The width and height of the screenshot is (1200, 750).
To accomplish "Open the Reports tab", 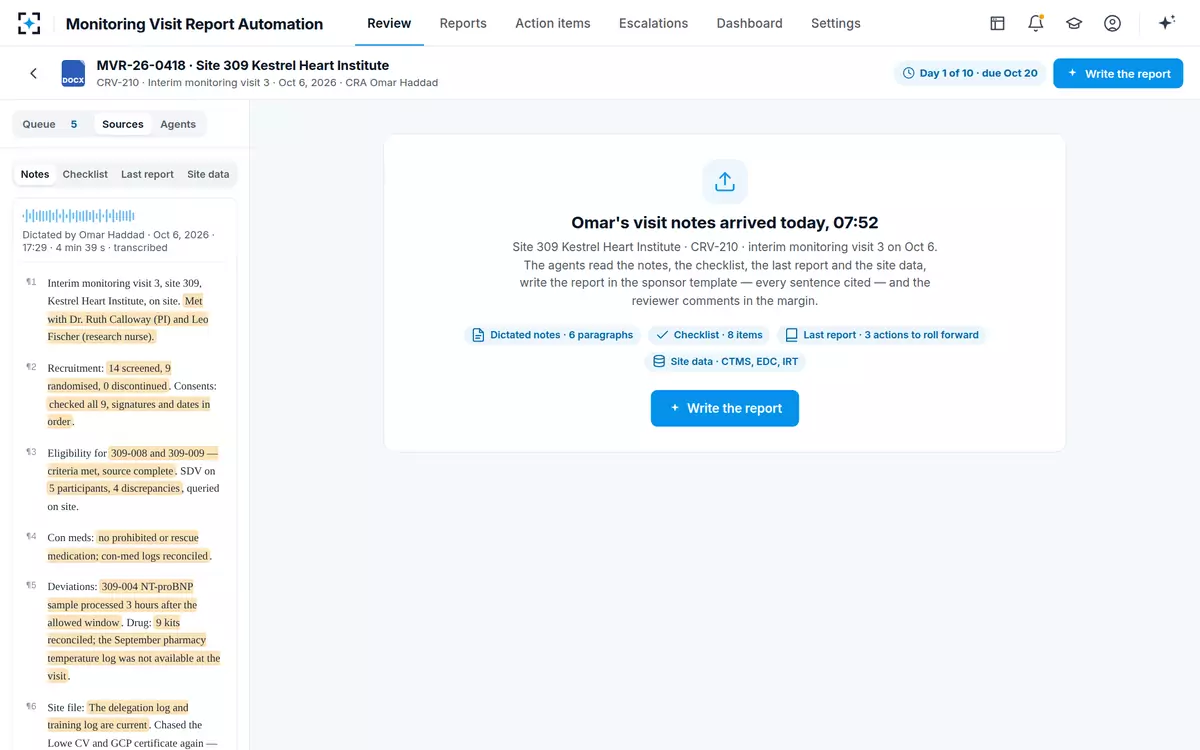I will (x=463, y=23).
